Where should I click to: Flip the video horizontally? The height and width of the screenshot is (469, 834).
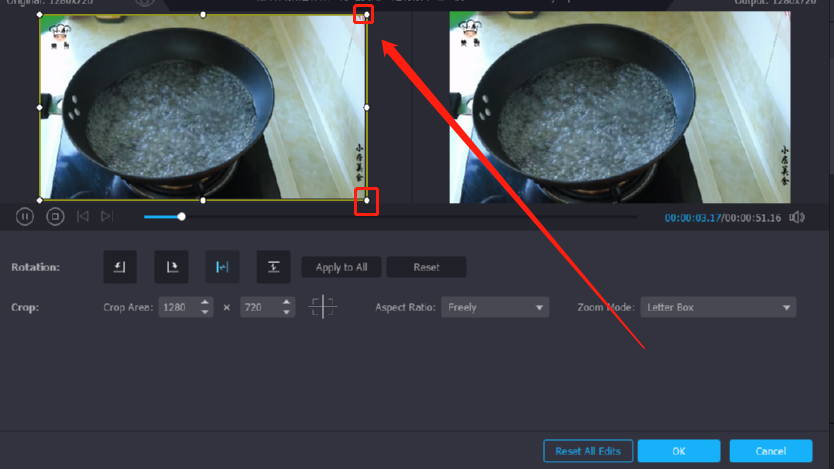tap(222, 267)
